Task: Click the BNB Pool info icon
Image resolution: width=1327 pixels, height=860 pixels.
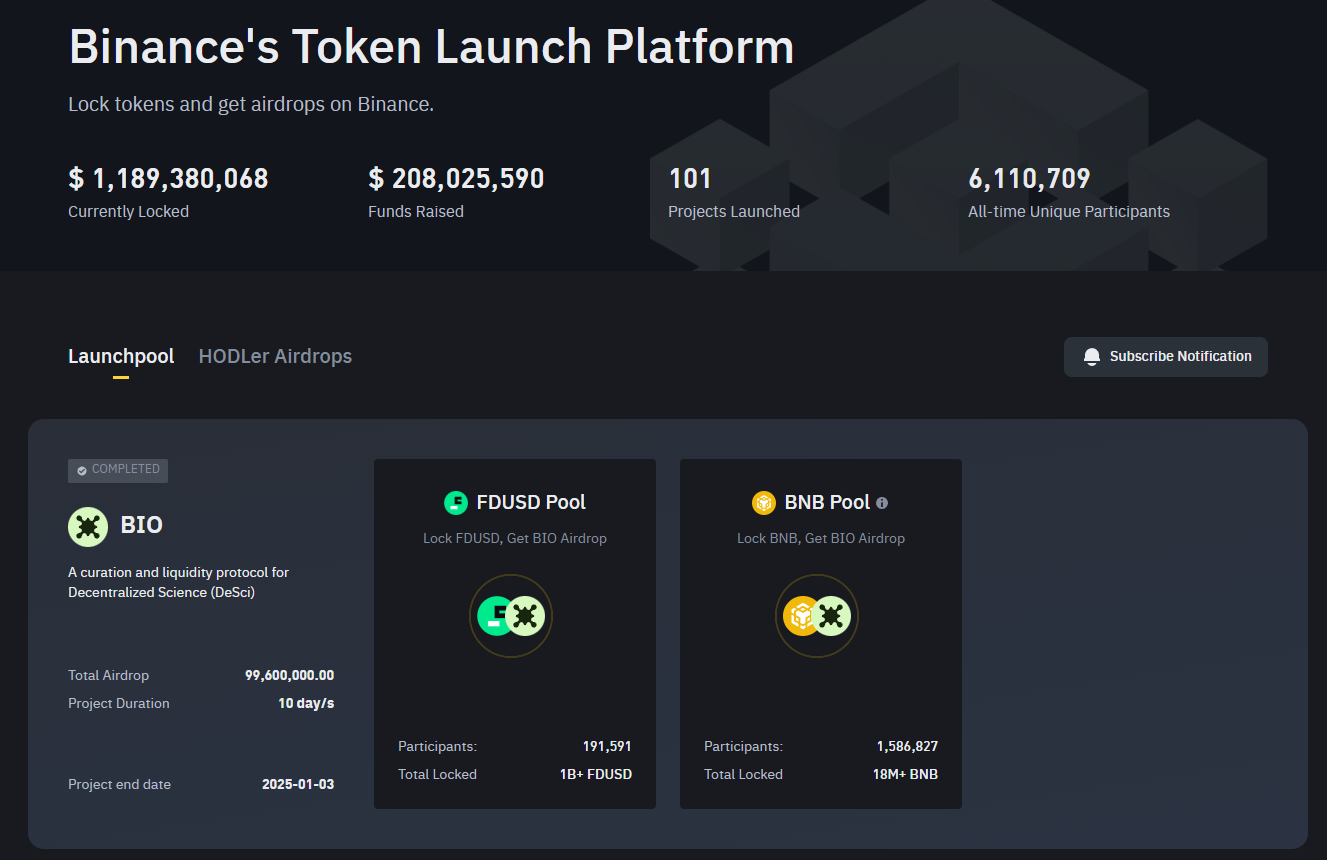Action: pyautogui.click(x=882, y=503)
